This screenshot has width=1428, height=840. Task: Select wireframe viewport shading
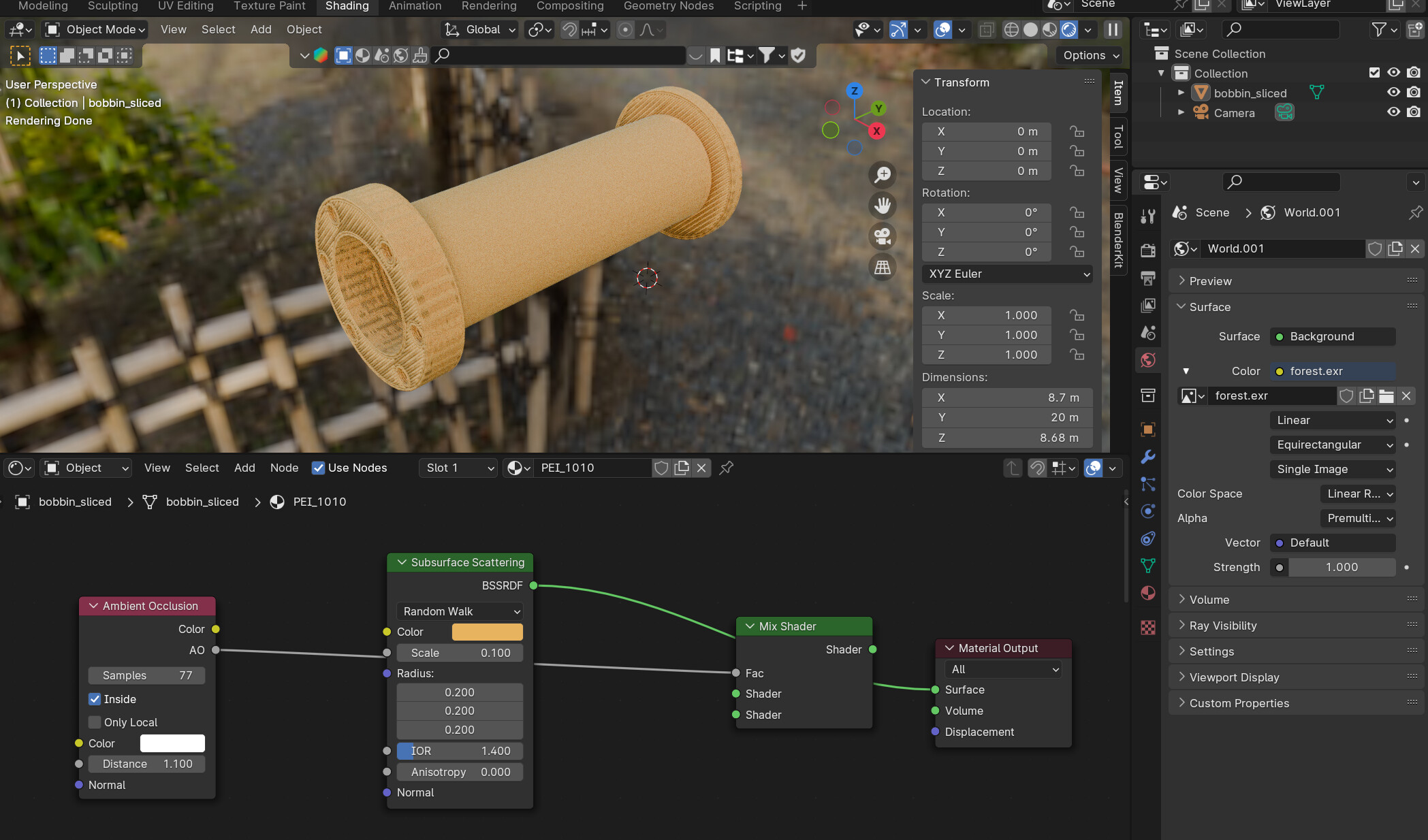pos(1011,30)
